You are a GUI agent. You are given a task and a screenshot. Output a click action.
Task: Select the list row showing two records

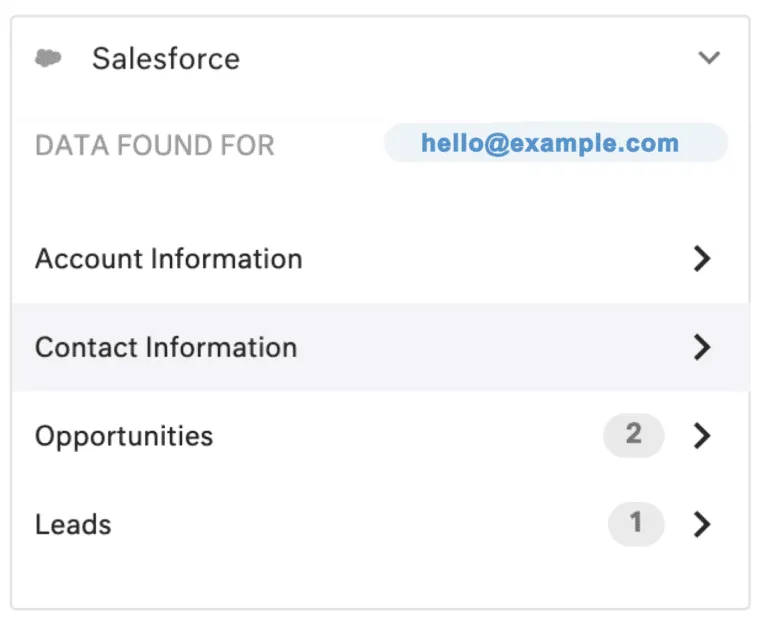point(380,436)
